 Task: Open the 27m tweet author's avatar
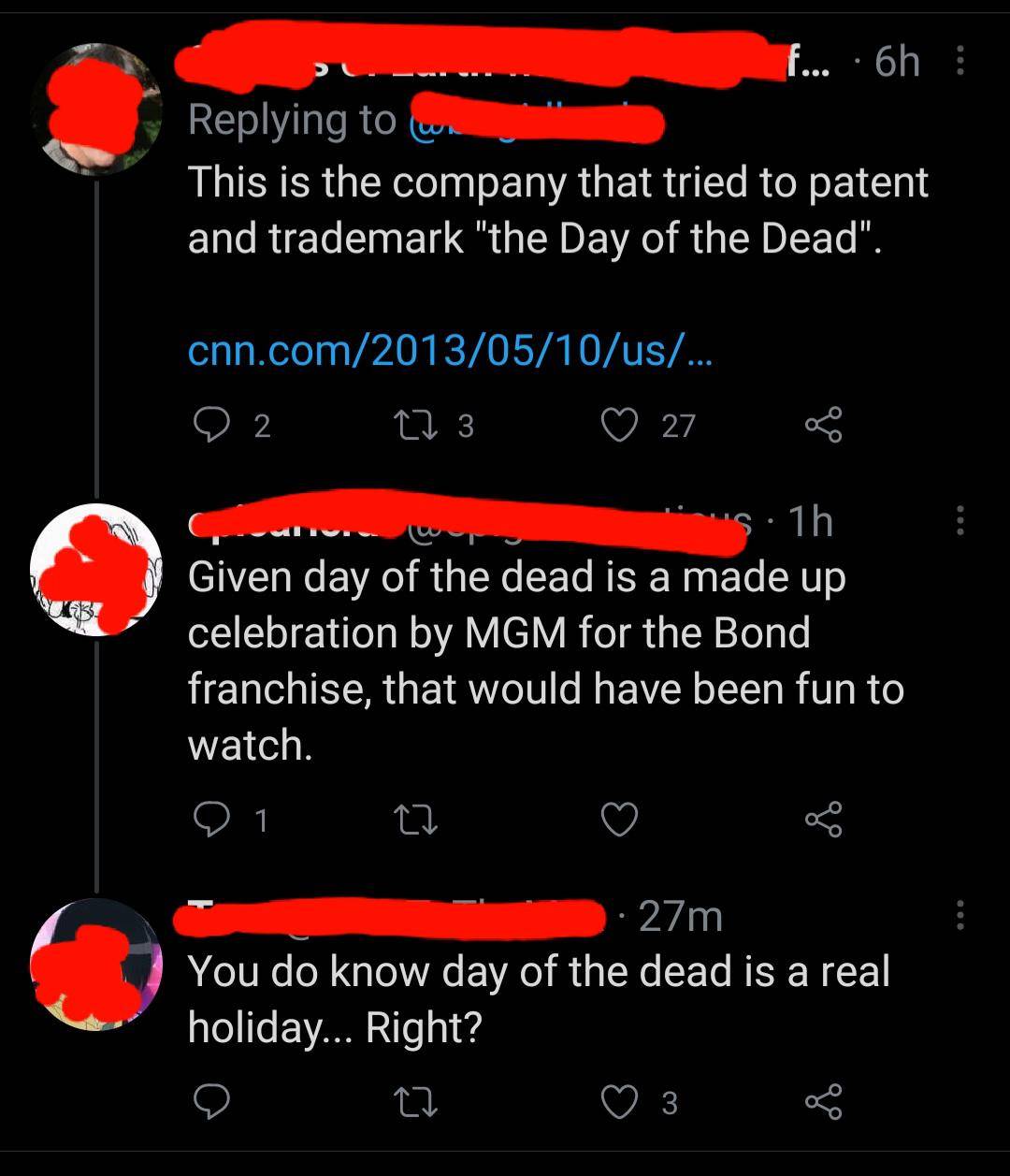point(97,965)
